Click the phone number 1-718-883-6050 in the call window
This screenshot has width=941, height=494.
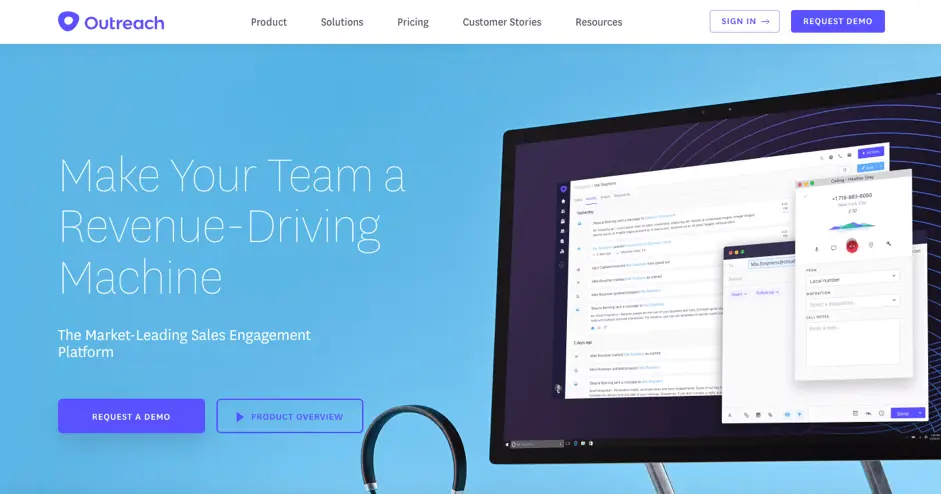point(852,196)
